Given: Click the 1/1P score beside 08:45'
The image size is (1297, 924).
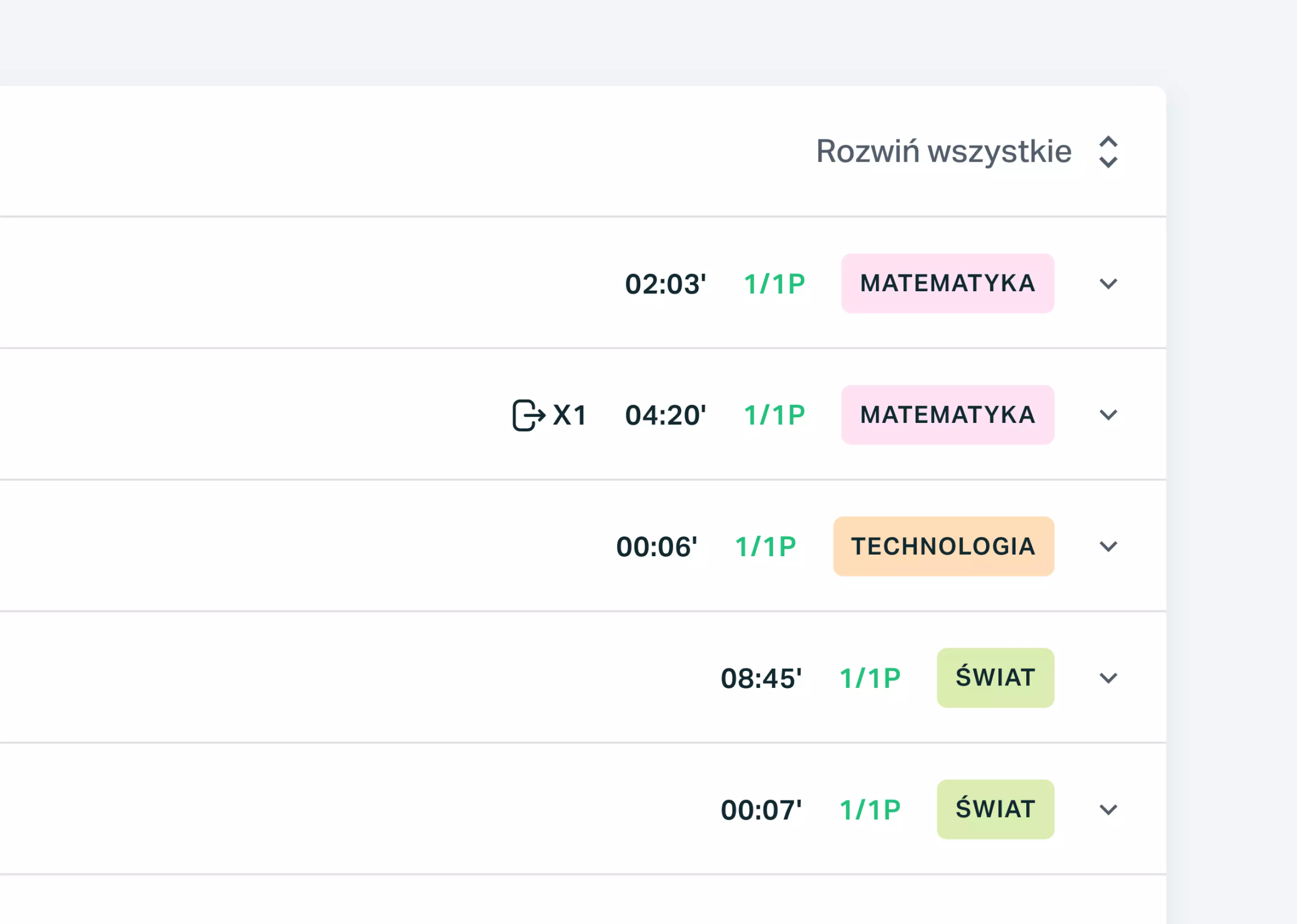Looking at the screenshot, I should click(870, 678).
